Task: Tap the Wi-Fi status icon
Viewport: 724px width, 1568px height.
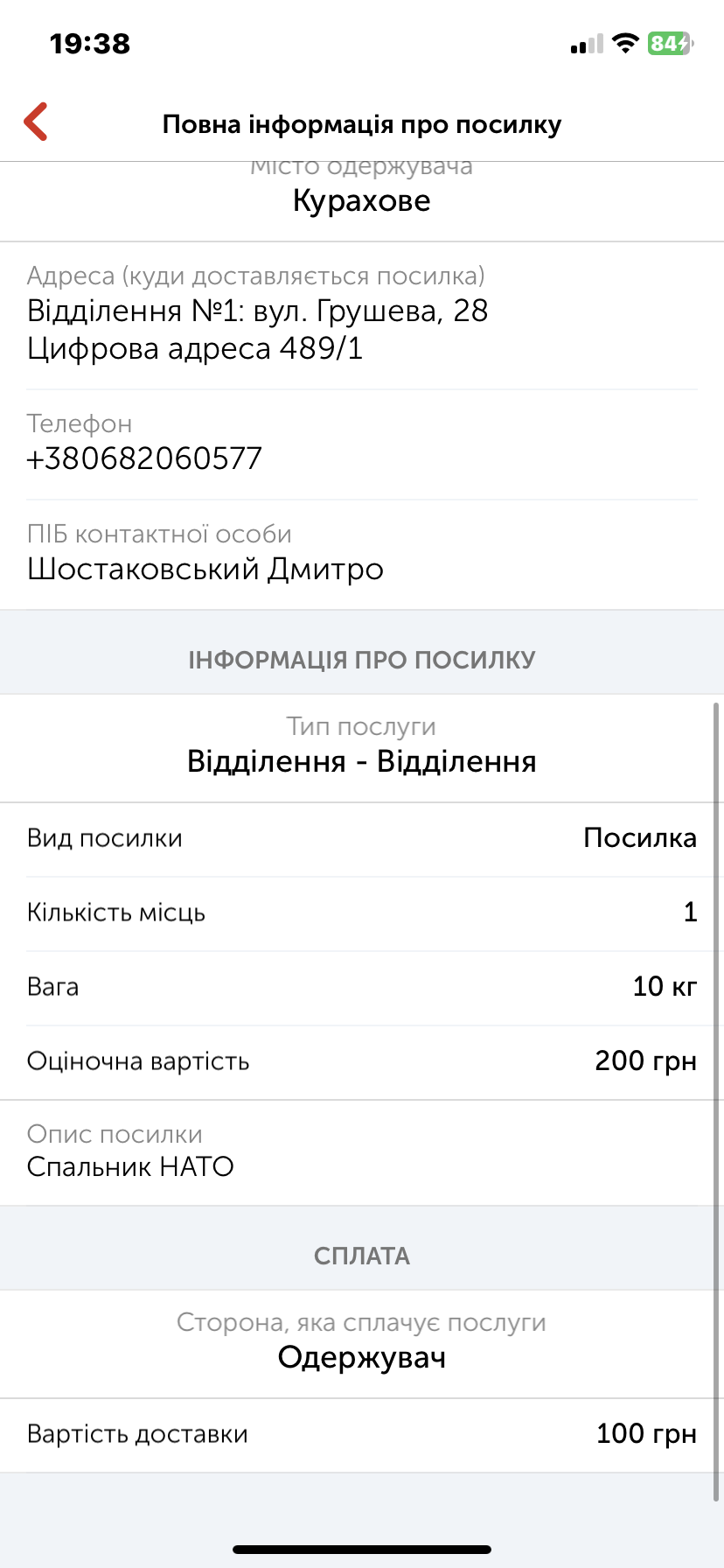Action: [625, 43]
